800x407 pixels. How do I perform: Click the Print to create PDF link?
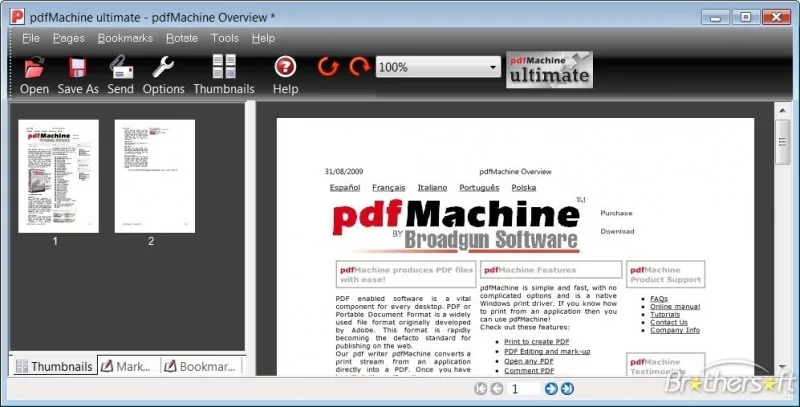pyautogui.click(x=536, y=342)
